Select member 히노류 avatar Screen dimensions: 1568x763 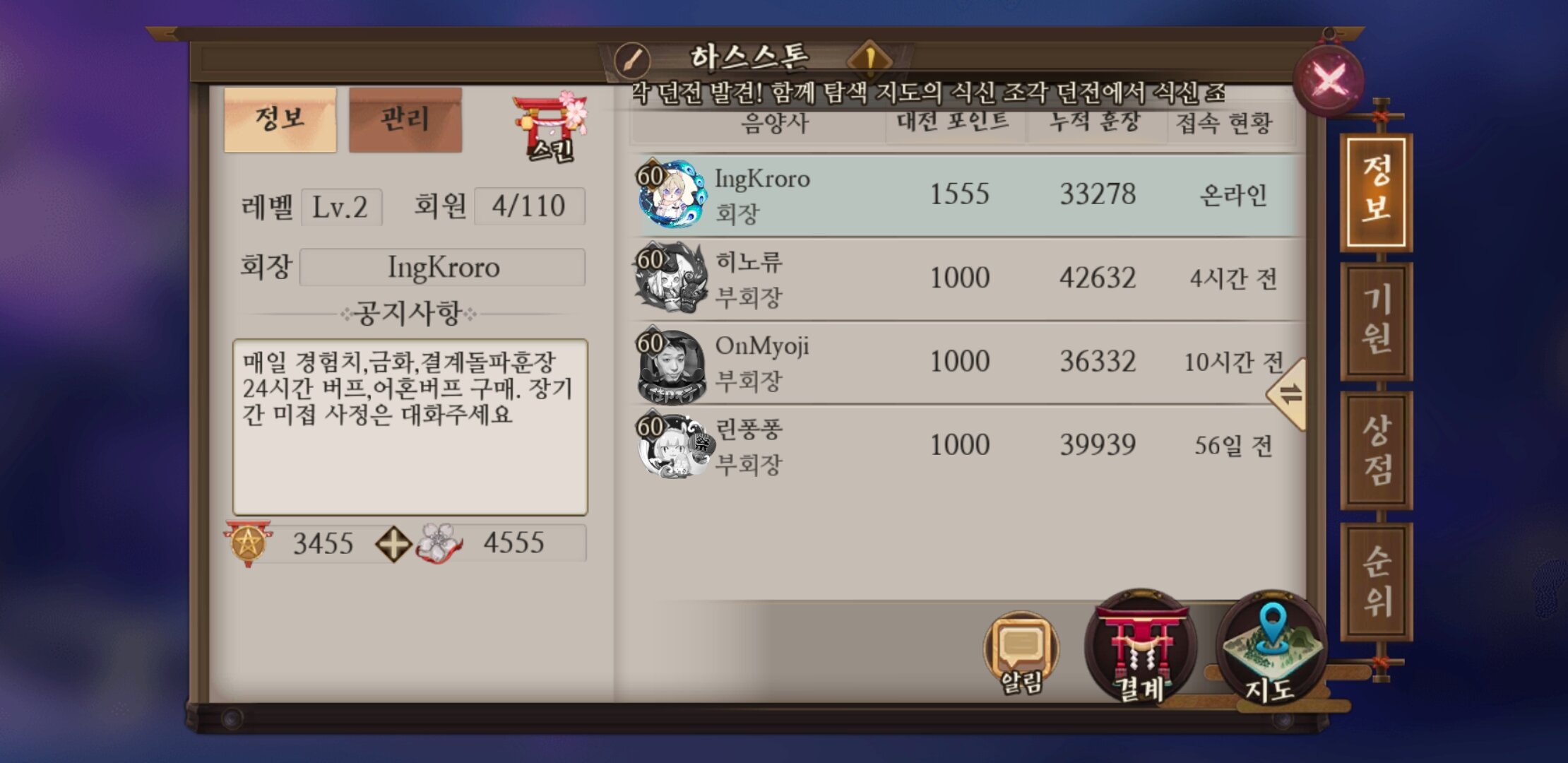click(671, 278)
